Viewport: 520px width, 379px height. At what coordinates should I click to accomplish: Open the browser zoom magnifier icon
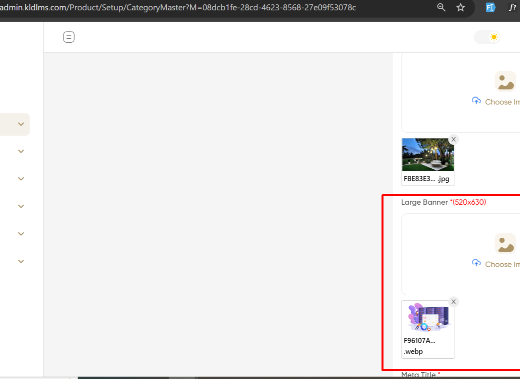[441, 7]
